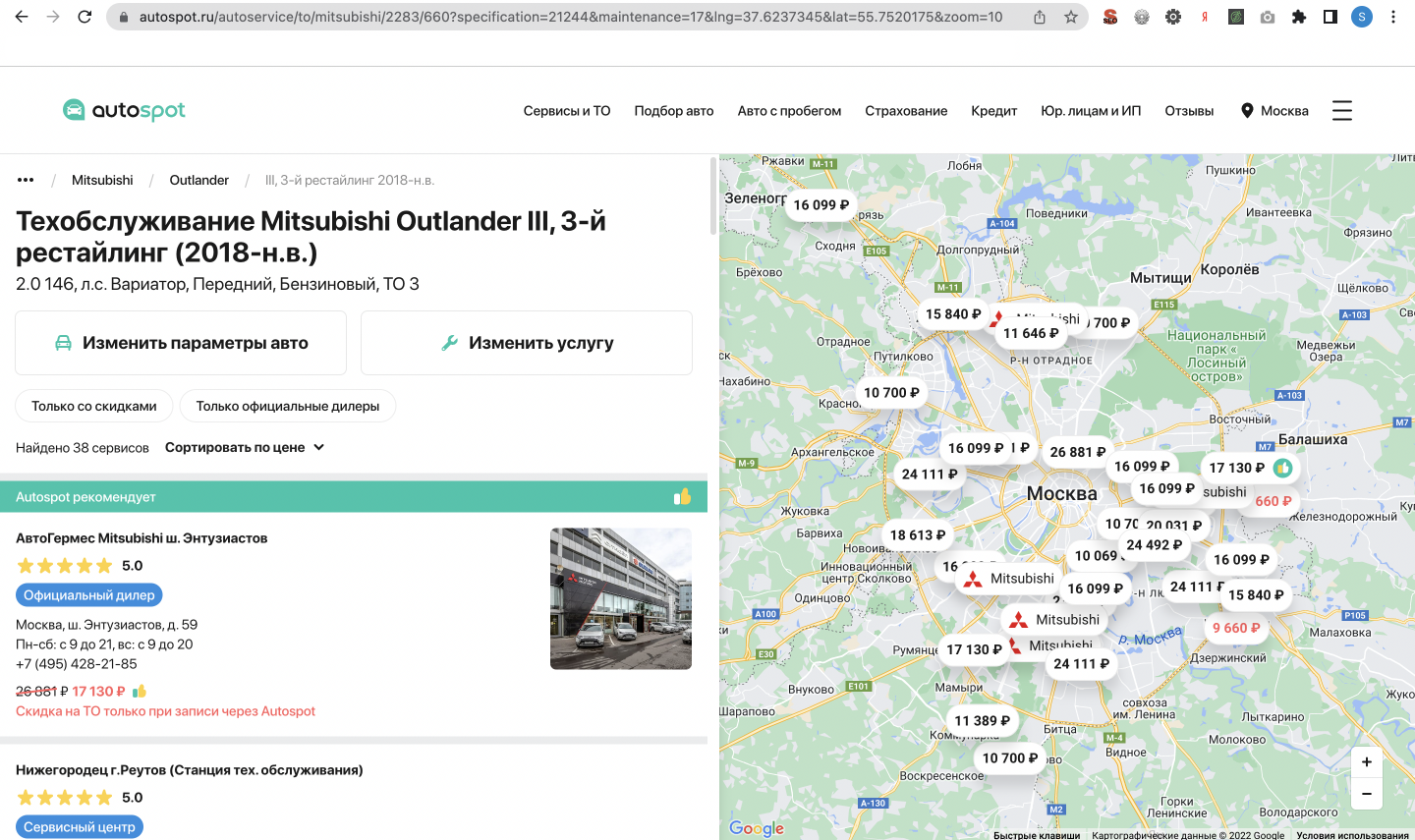Click 'Официальный дилер' badge

click(89, 594)
